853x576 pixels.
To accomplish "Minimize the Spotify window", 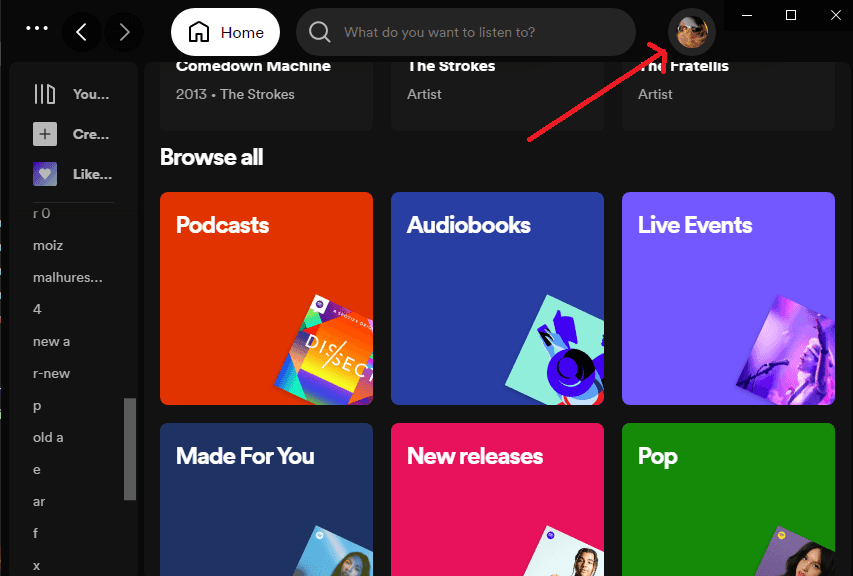I will [747, 15].
